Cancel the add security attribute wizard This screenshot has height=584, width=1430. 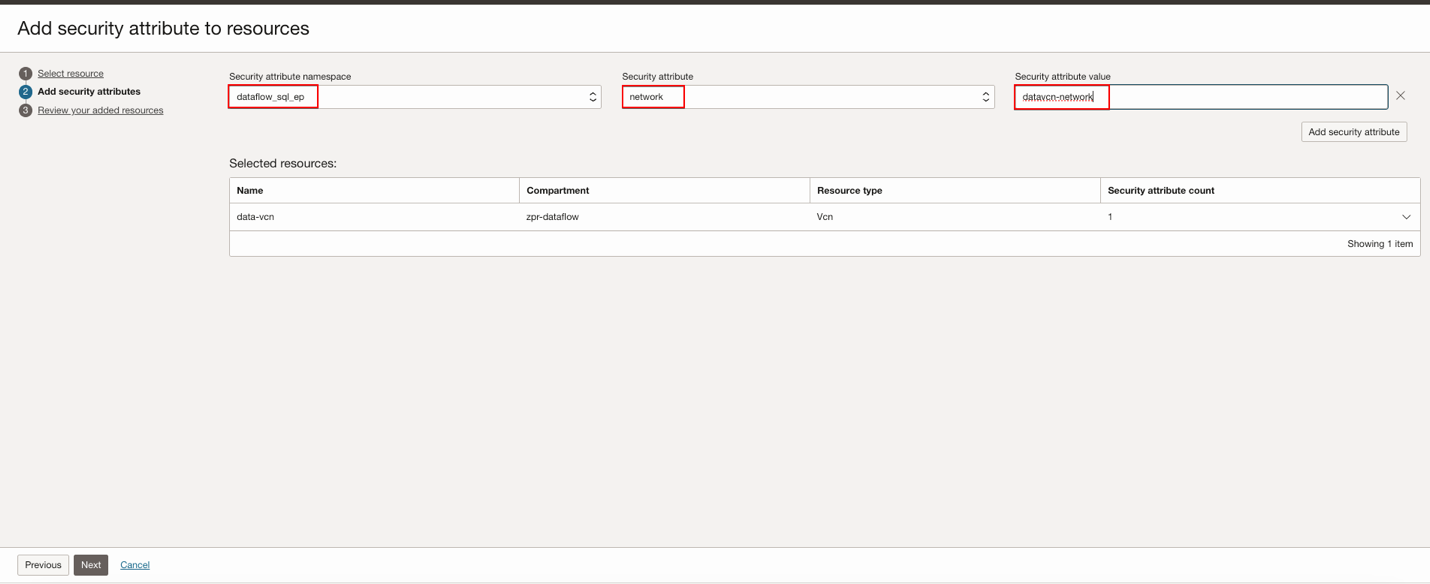tap(135, 565)
